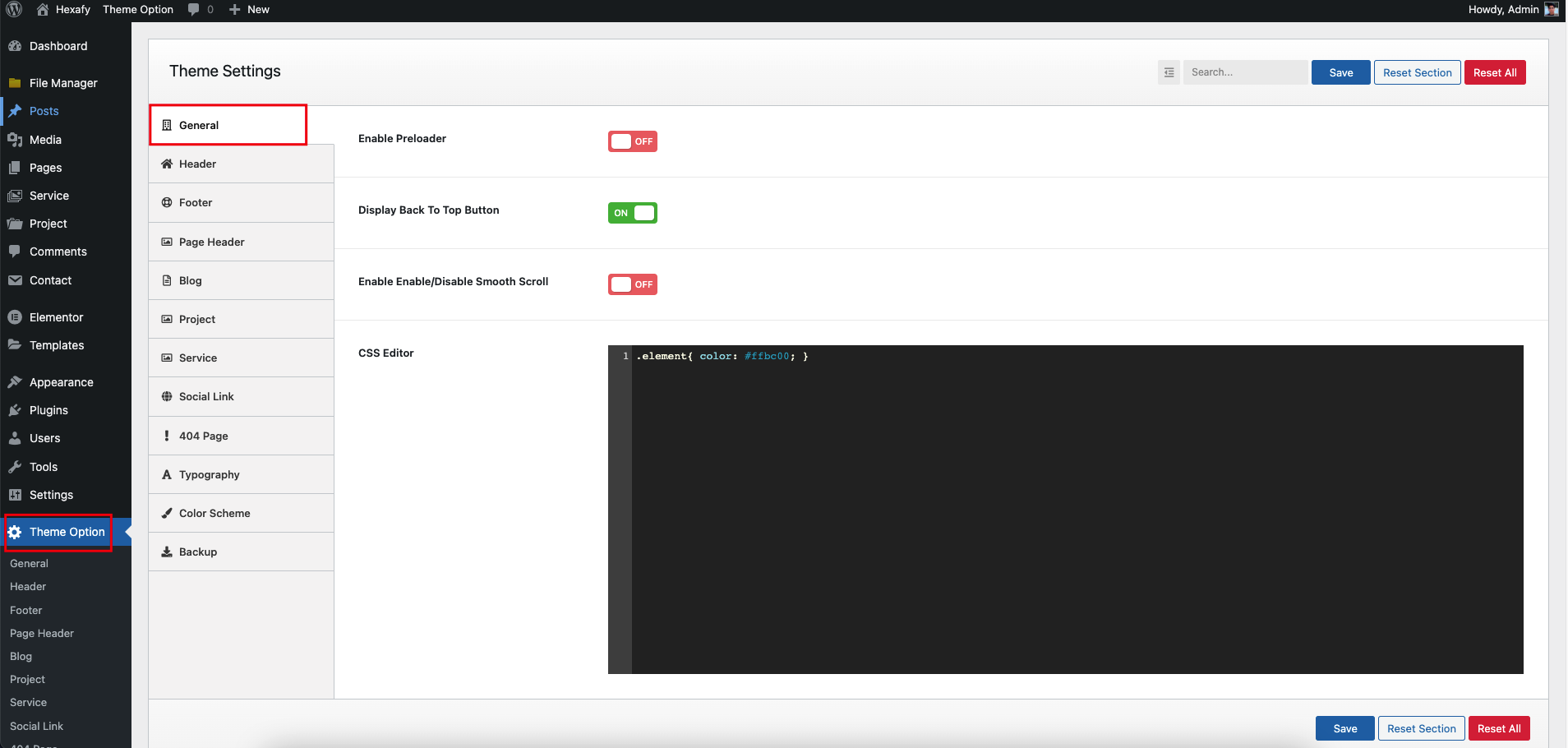
Task: Click the Backup download icon
Action: coord(167,552)
